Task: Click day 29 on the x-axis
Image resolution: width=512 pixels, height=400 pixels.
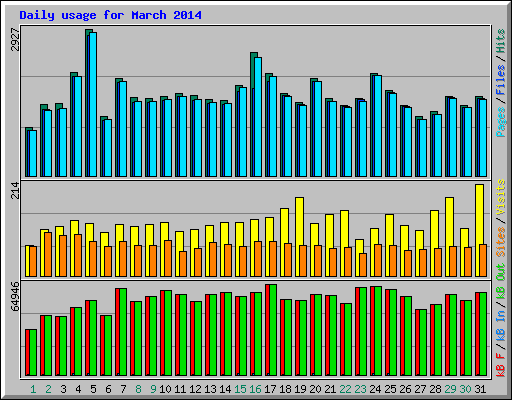Action: [x=450, y=389]
